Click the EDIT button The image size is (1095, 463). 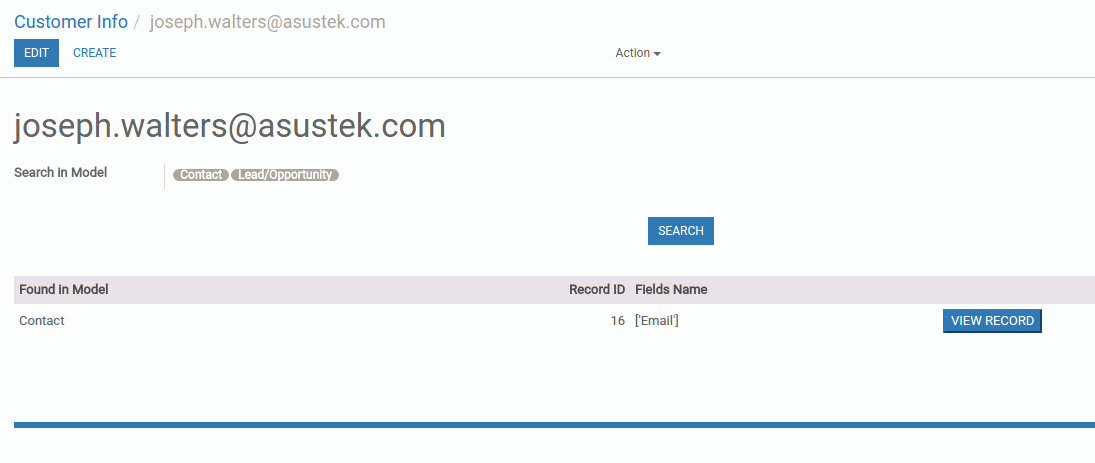click(36, 53)
